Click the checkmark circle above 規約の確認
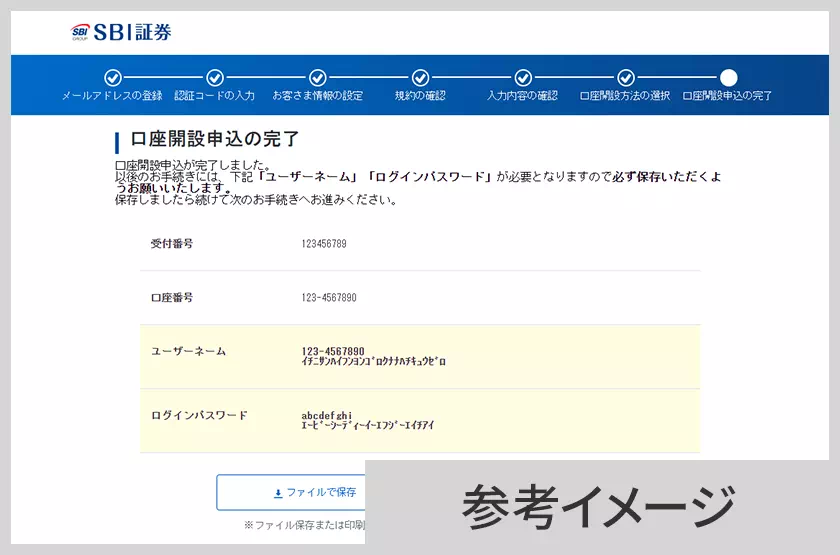This screenshot has height=555, width=840. pos(420,78)
